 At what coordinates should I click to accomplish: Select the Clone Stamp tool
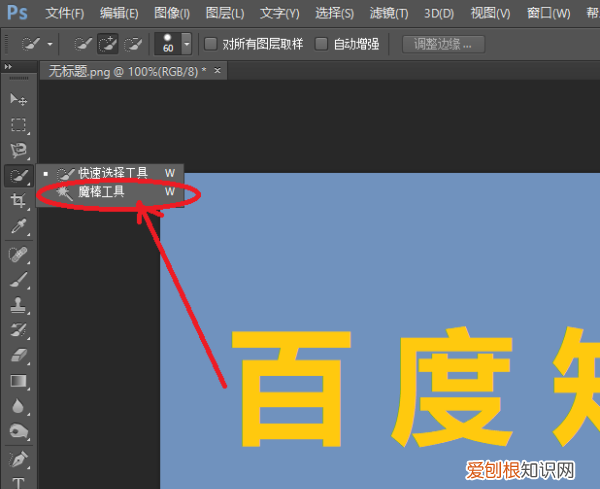[18, 305]
